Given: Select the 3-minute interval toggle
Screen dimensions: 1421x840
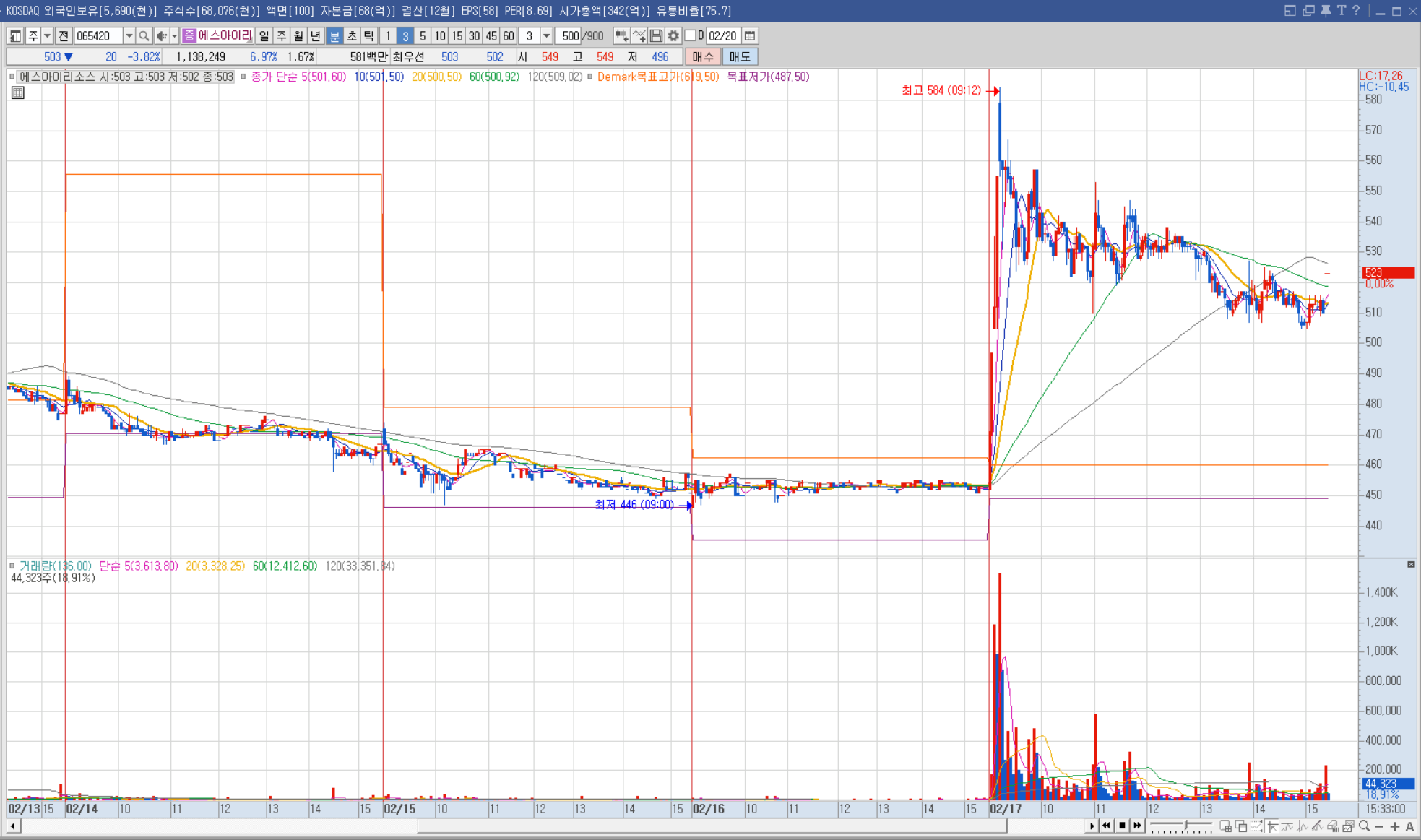Looking at the screenshot, I should (405, 36).
